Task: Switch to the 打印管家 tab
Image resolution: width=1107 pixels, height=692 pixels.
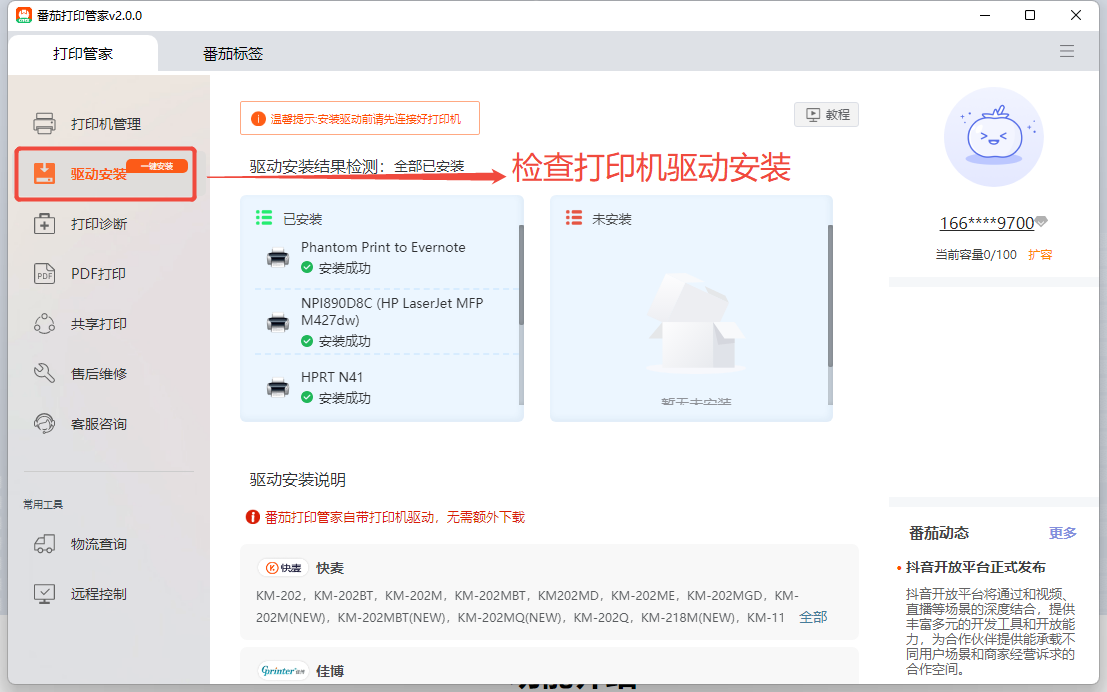Action: coord(83,54)
